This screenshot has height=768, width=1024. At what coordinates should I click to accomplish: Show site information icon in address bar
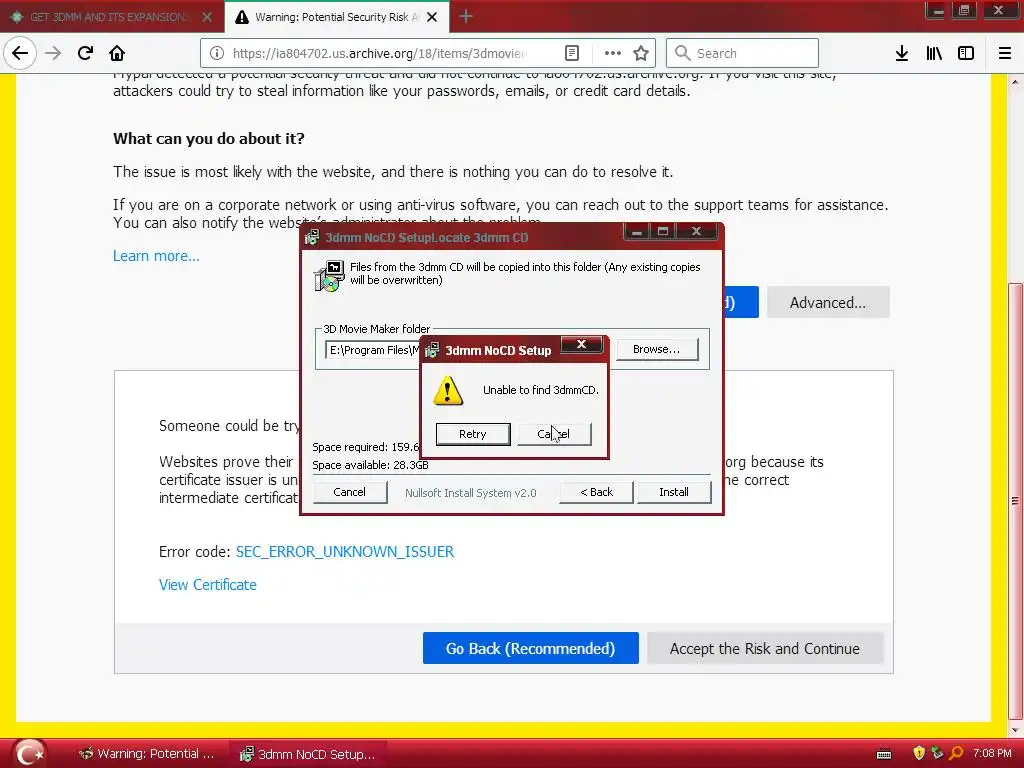click(x=217, y=53)
